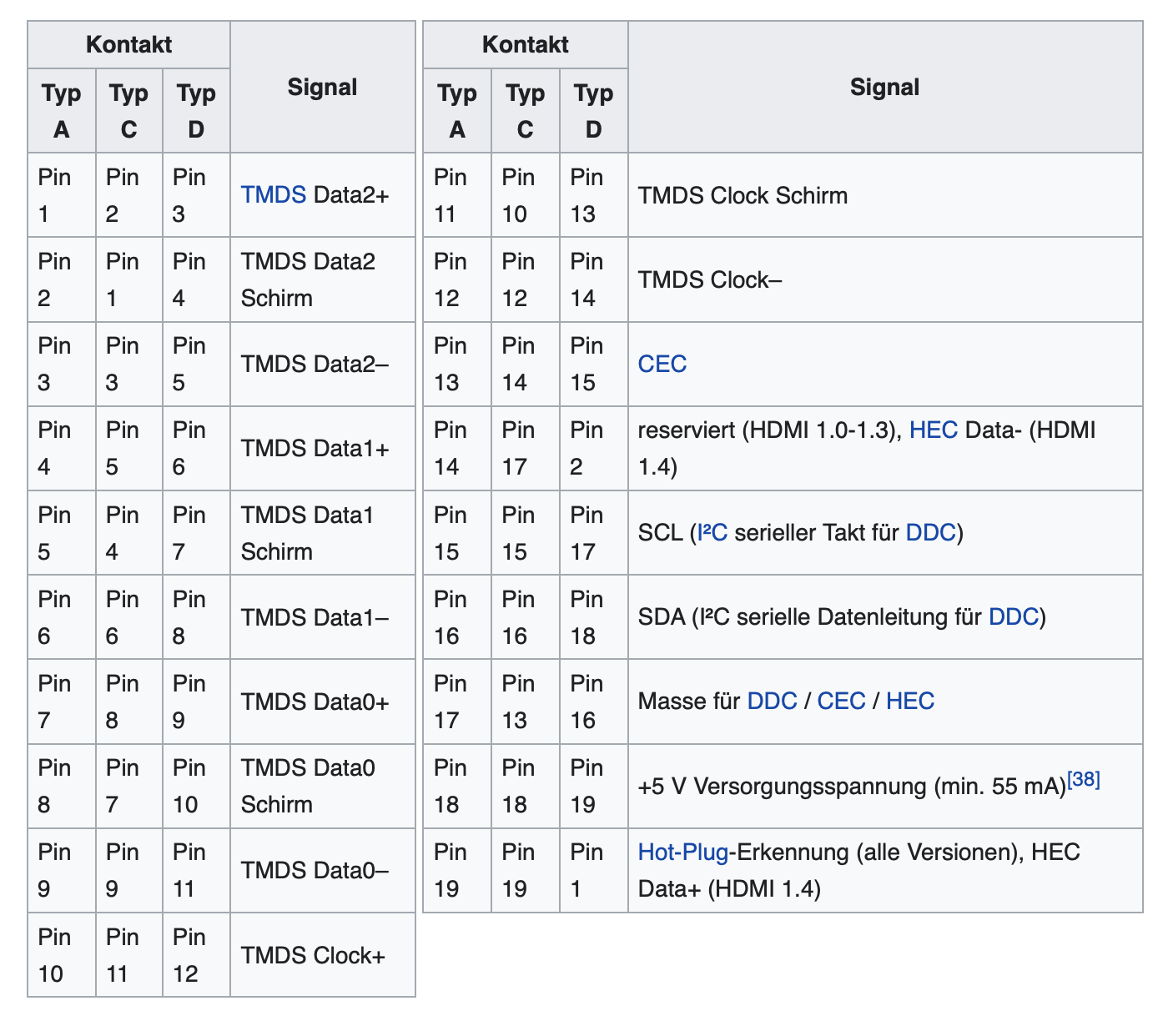
Task: Open the HEC link in the Masse row
Action: click(910, 702)
